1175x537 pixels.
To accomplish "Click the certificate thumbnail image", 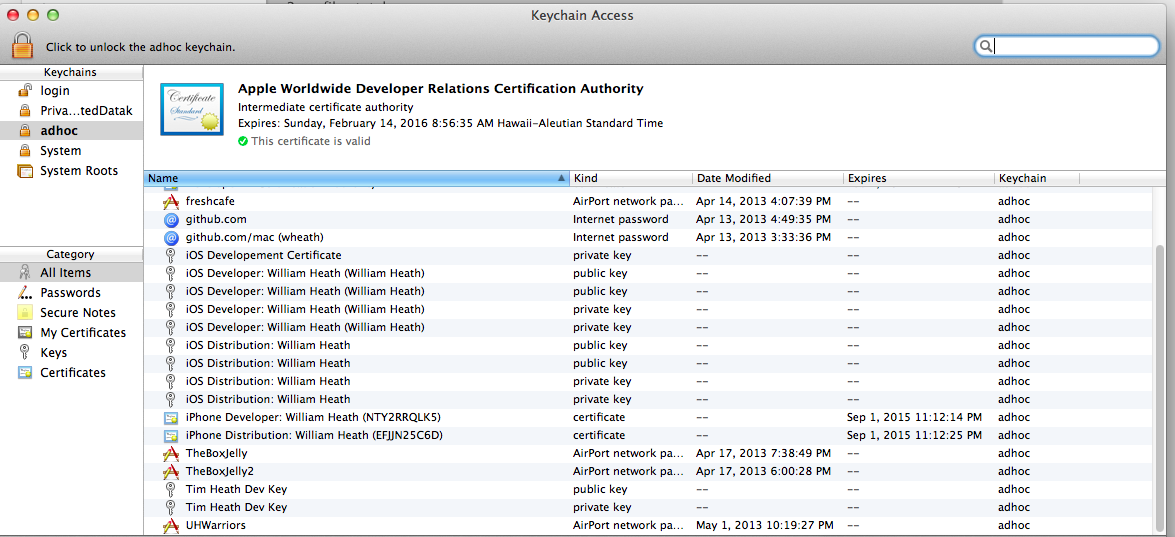I will click(191, 109).
